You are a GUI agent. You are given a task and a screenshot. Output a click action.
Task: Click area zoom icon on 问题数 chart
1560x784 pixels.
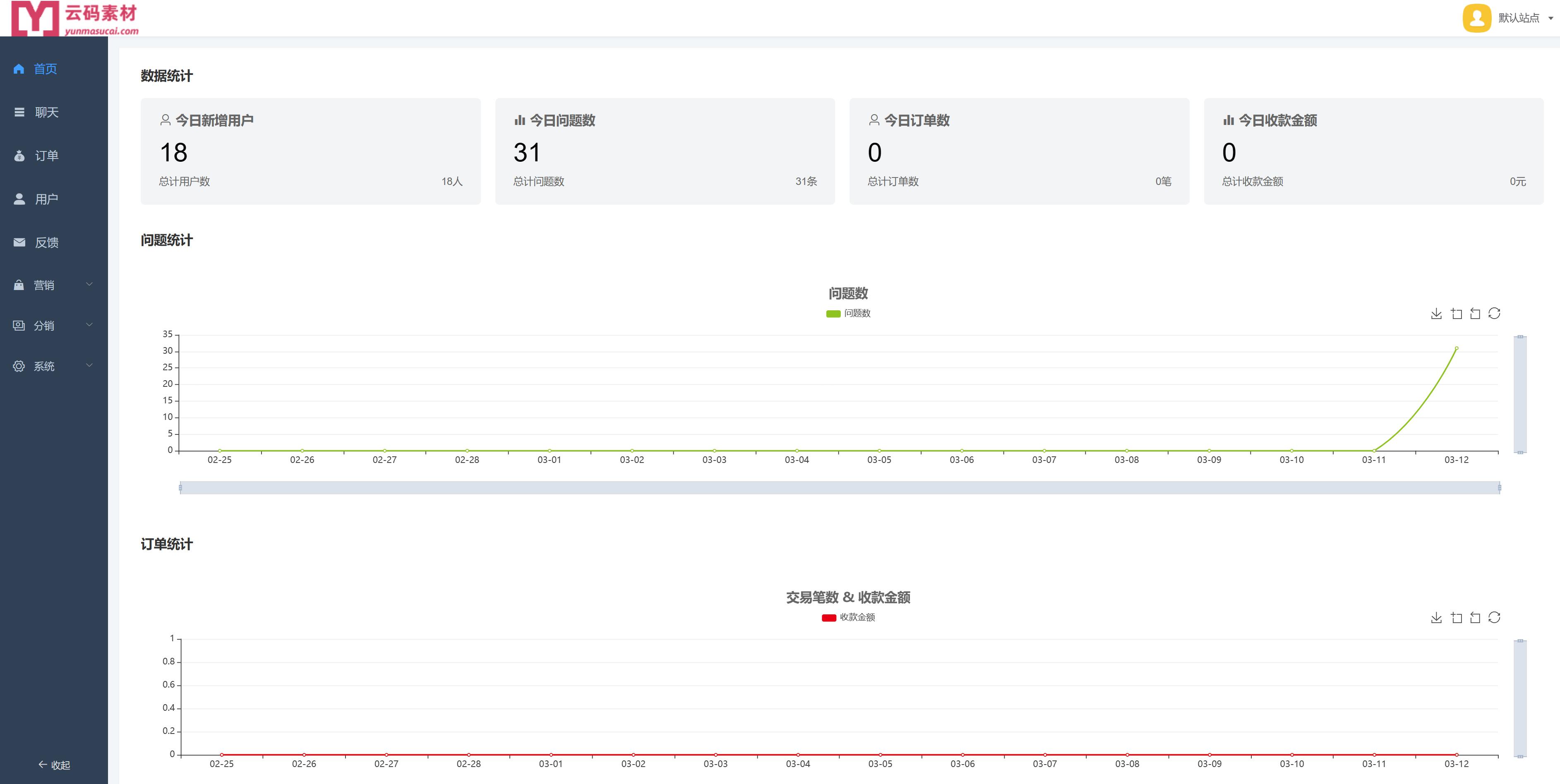point(1456,314)
